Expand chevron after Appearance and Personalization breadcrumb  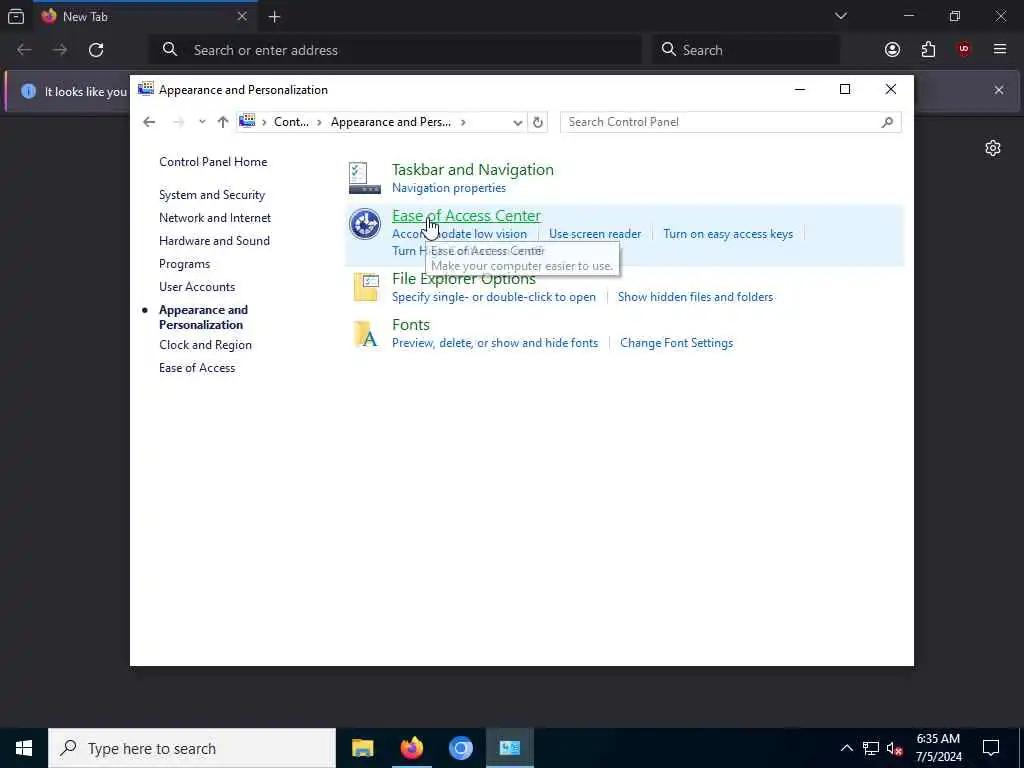[463, 122]
